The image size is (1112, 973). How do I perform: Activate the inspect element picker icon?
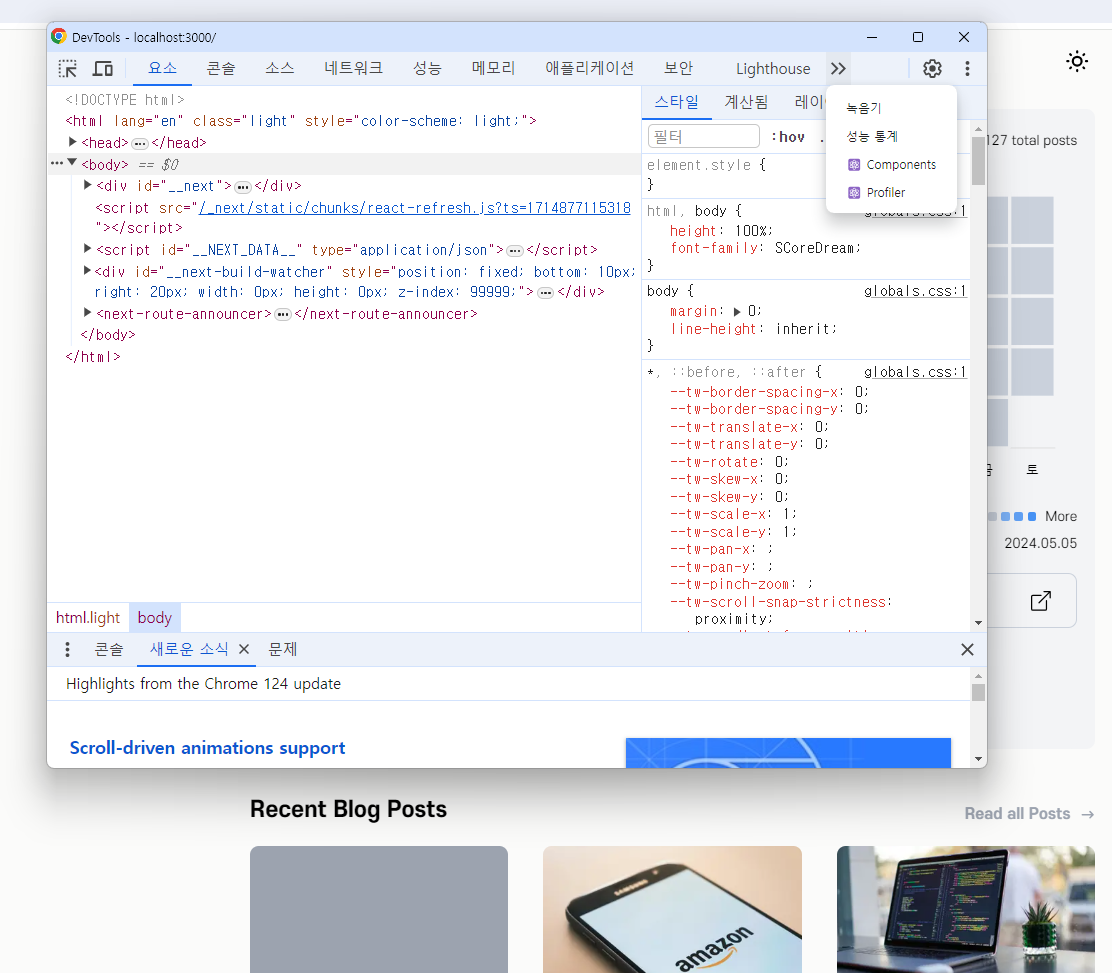click(x=68, y=69)
